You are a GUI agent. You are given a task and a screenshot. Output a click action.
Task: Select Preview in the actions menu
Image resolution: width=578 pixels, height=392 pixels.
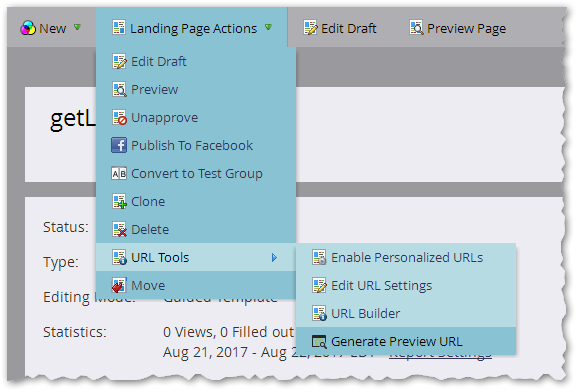coord(196,90)
